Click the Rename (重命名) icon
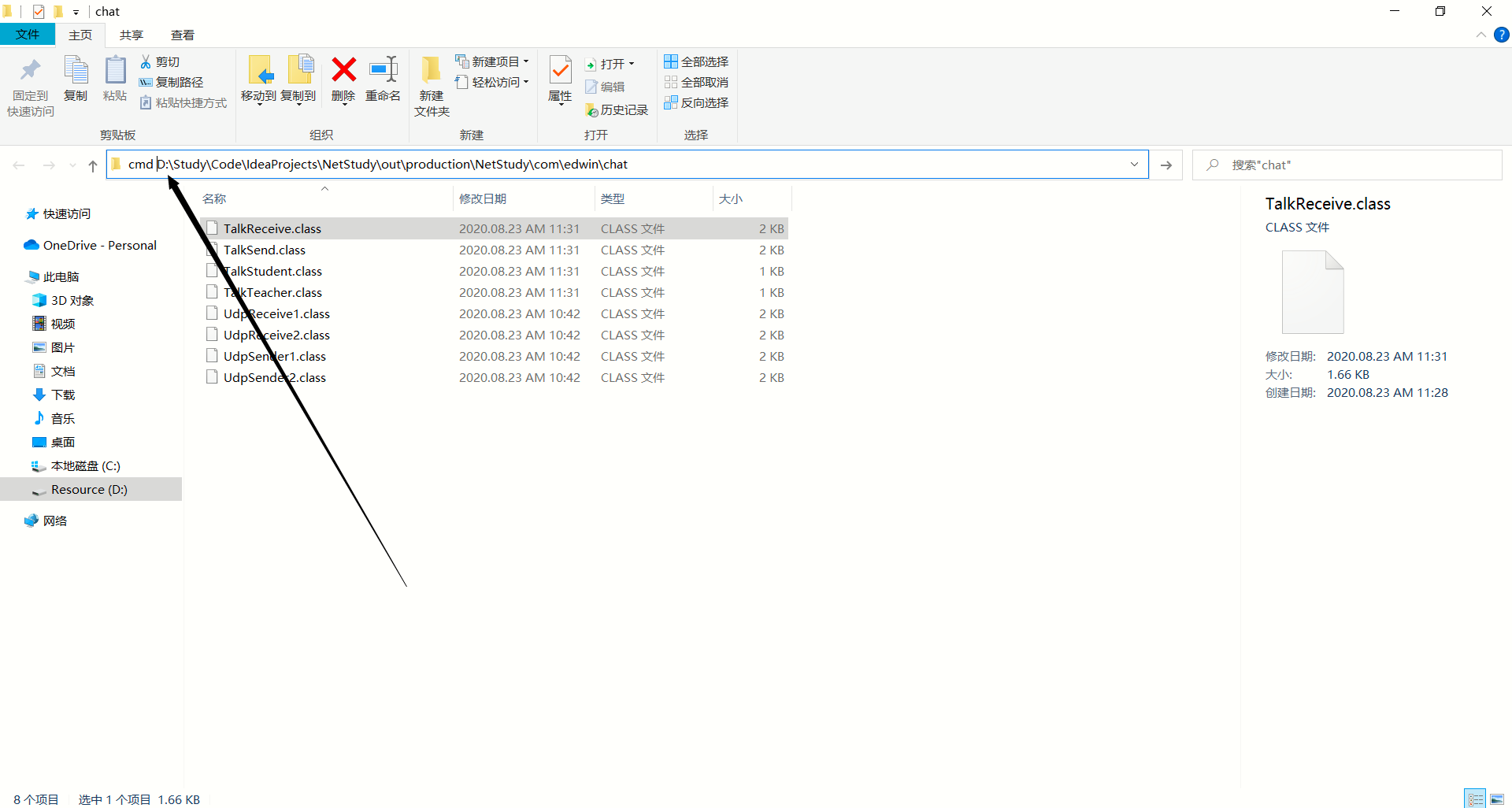Viewport: 1512px width, 808px height. coord(384,70)
